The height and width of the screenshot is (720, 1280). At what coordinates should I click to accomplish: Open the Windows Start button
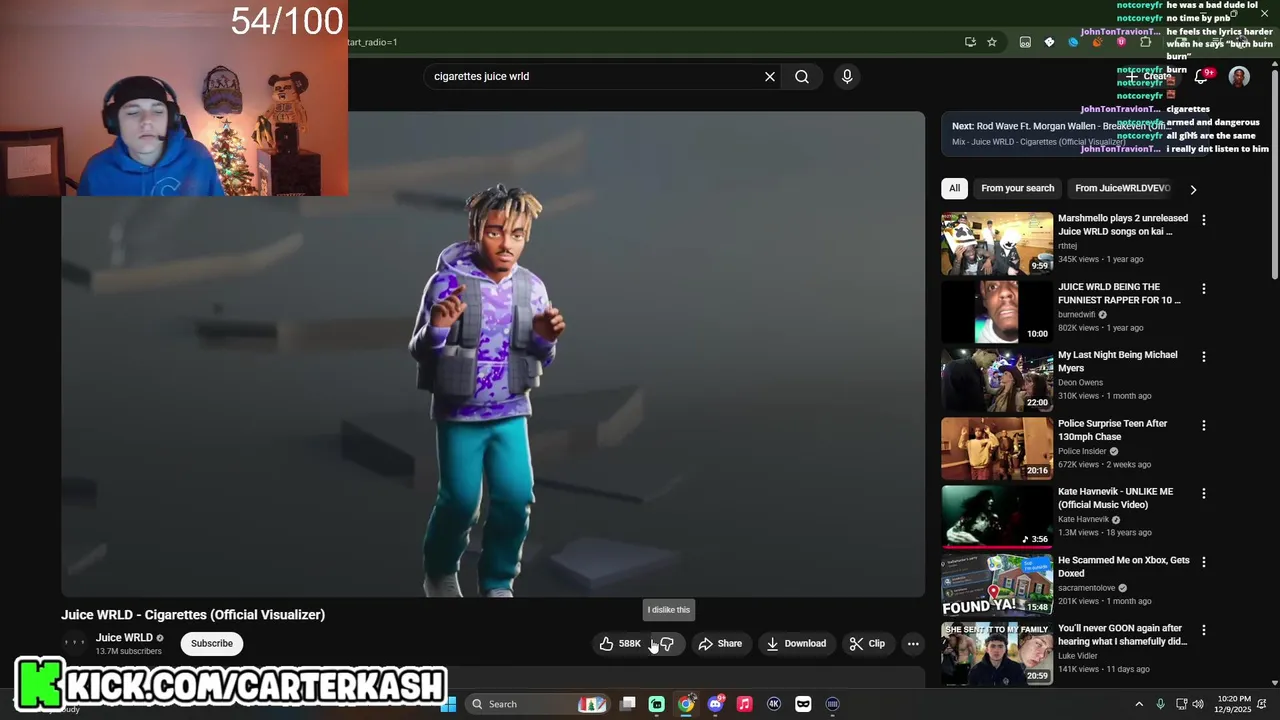[449, 704]
